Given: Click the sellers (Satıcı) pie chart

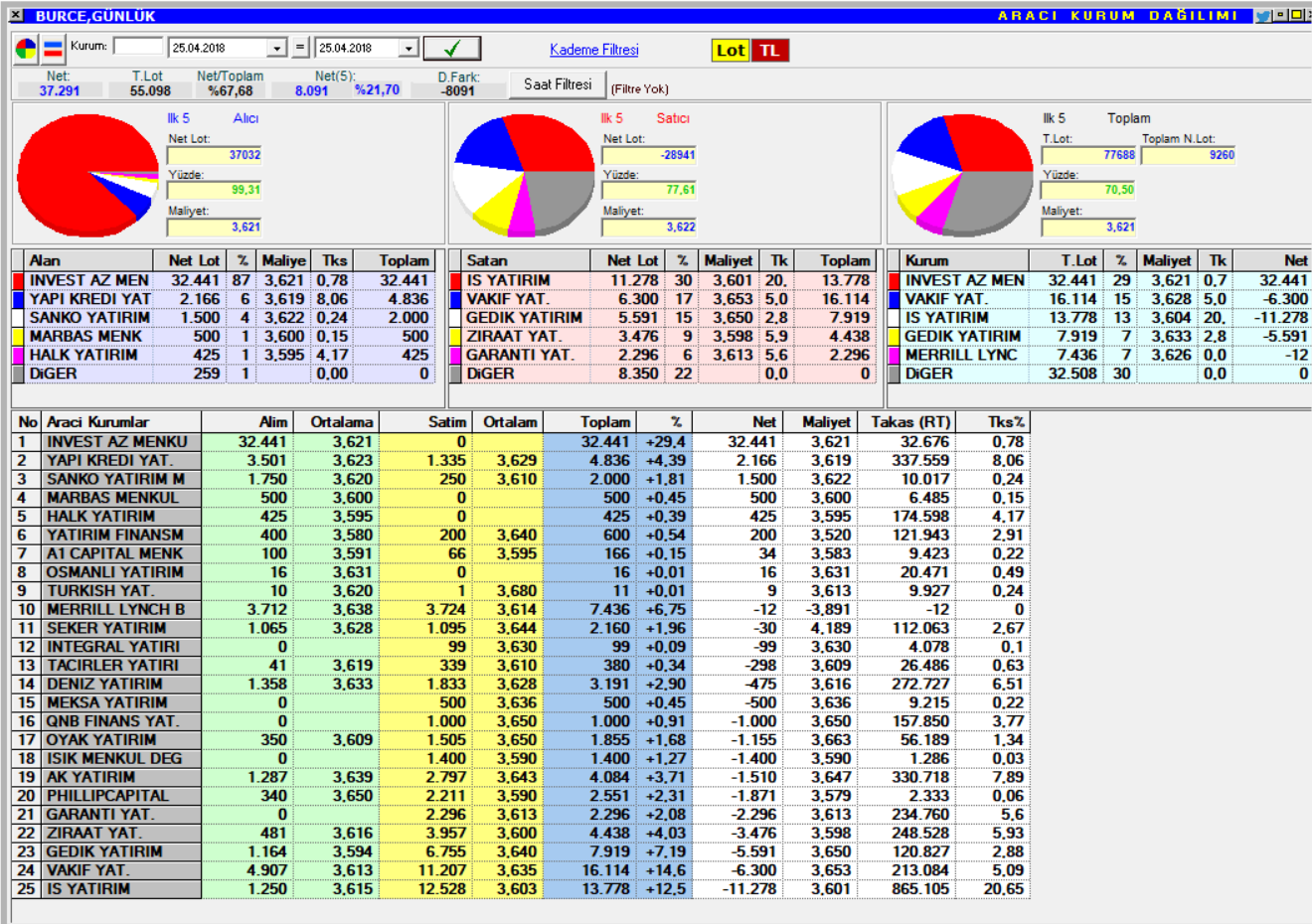Looking at the screenshot, I should coord(524,175).
